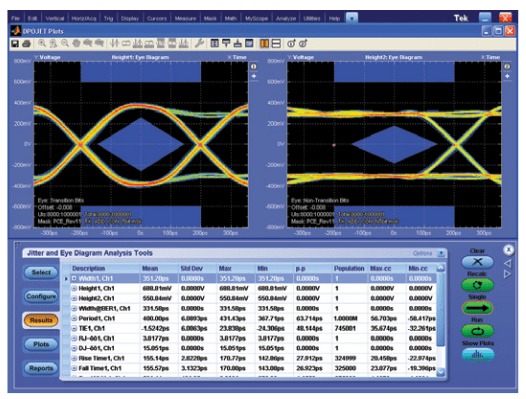Image resolution: width=526 pixels, height=399 pixels.
Task: Click the Single arrow button
Action: pos(477,308)
